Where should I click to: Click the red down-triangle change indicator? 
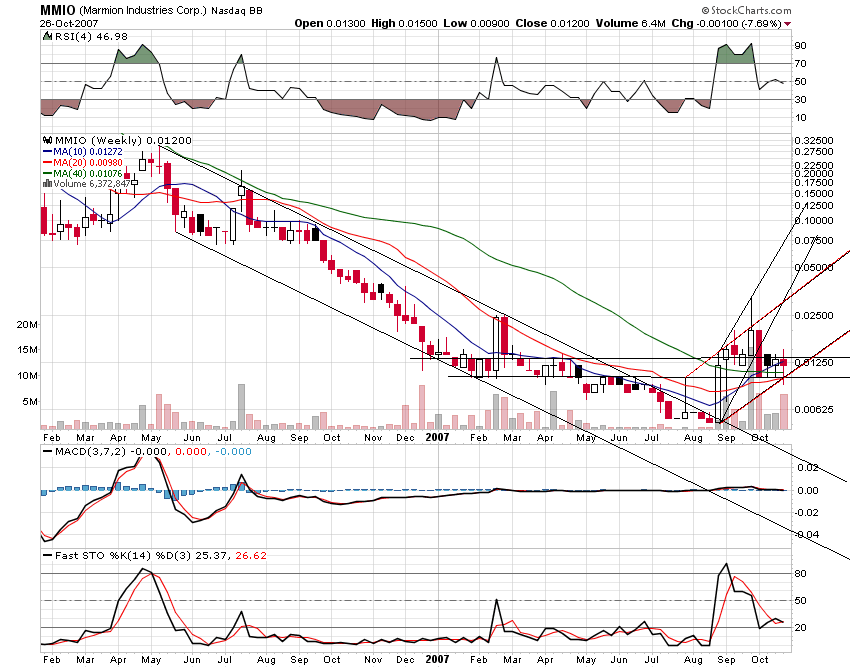[788, 24]
